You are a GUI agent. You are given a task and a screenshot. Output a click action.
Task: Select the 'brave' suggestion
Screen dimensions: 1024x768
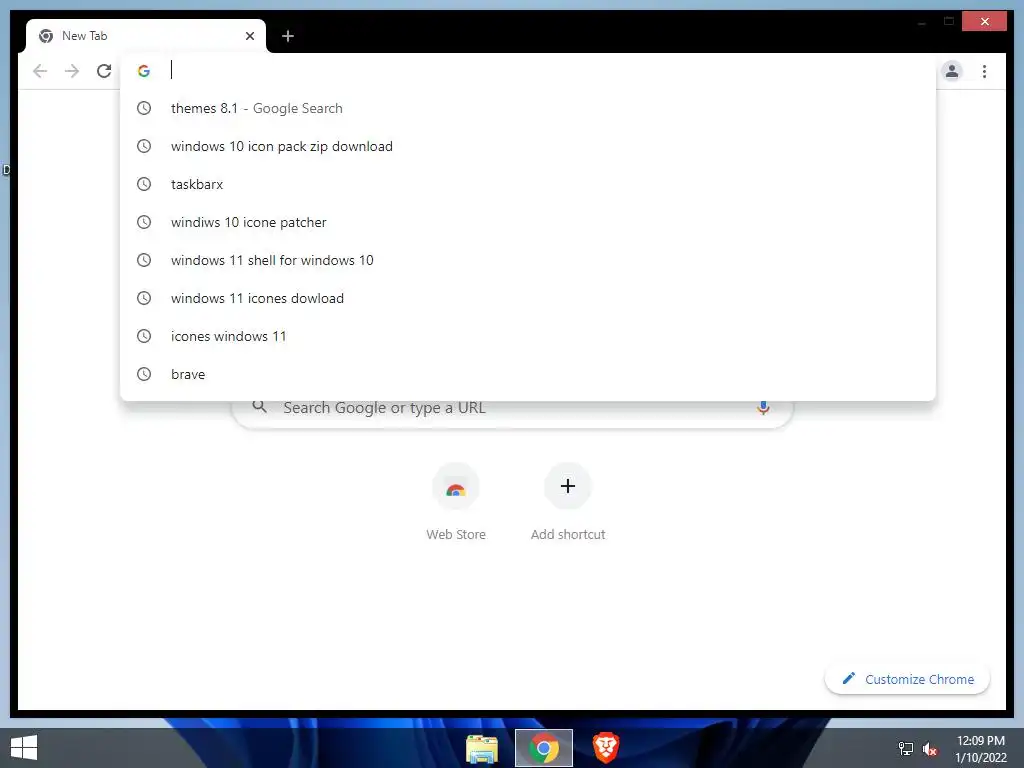point(528,374)
